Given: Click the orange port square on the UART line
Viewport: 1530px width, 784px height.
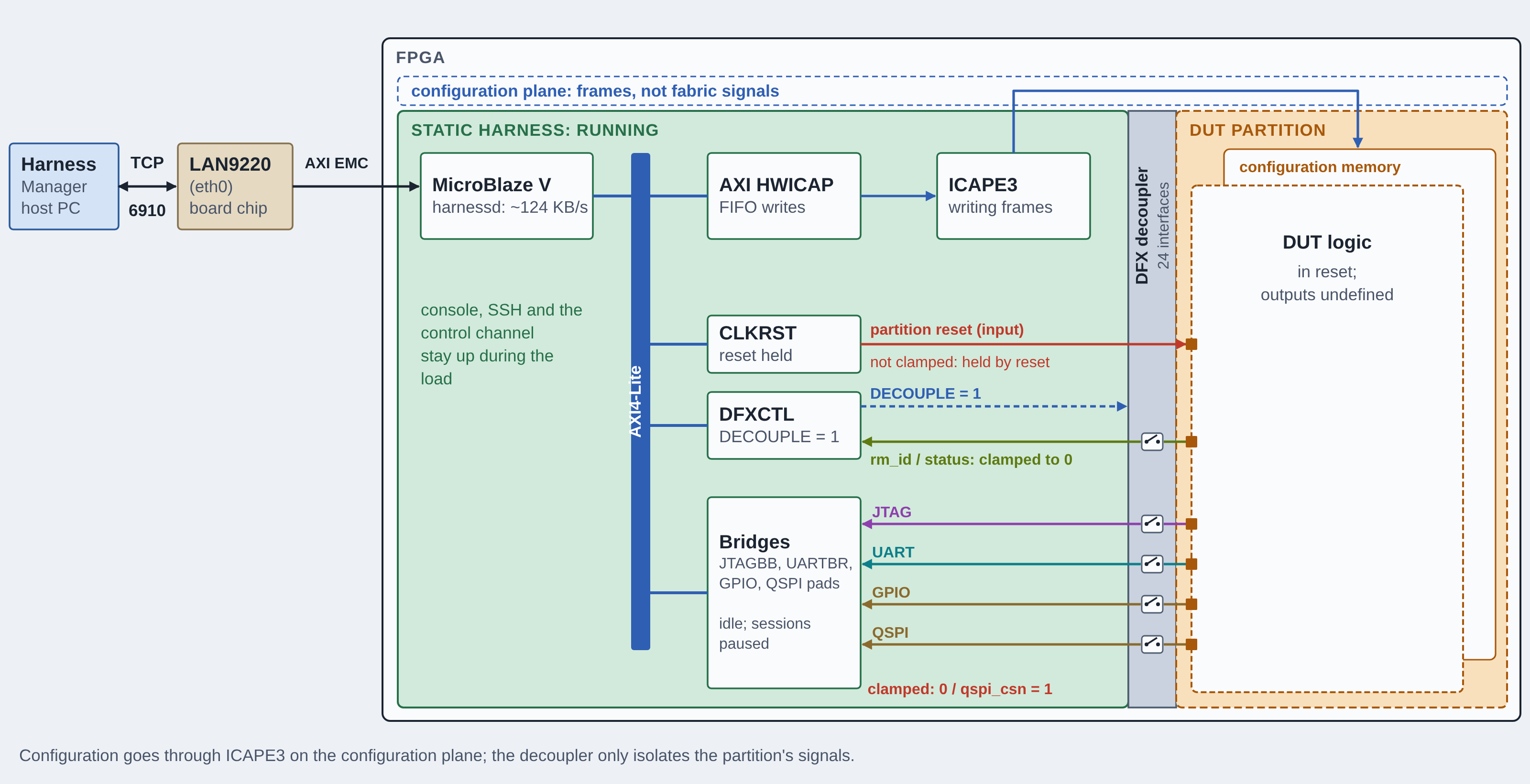Looking at the screenshot, I should point(1191,564).
